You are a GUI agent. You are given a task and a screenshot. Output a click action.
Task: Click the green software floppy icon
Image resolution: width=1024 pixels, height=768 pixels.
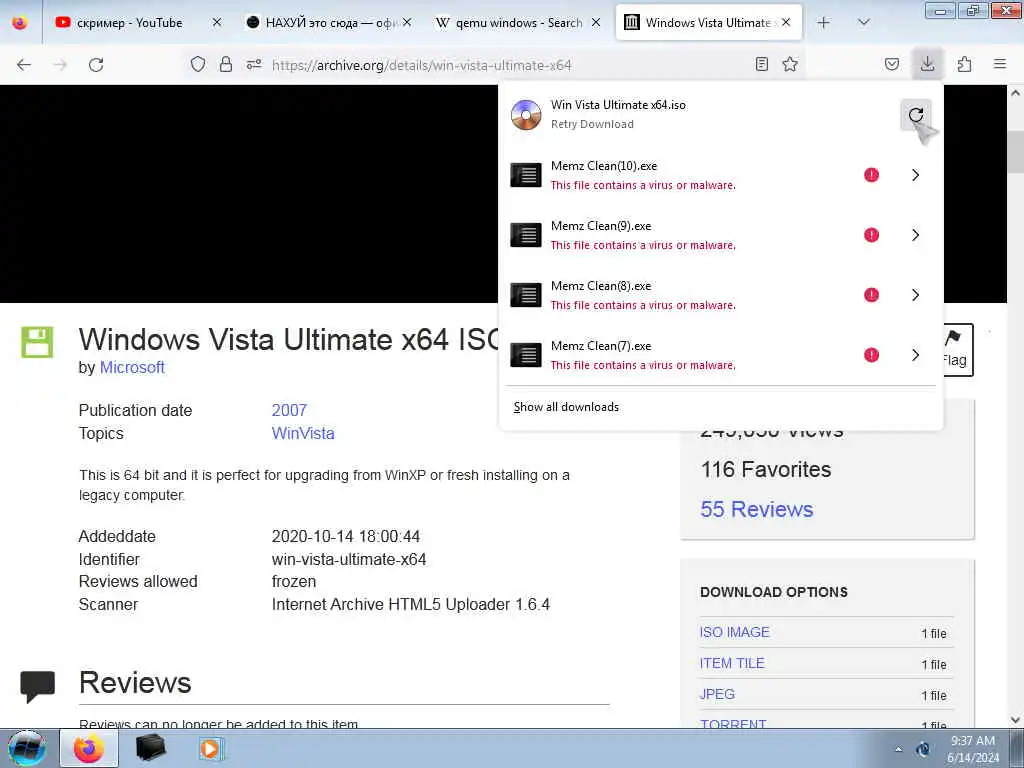coord(37,342)
